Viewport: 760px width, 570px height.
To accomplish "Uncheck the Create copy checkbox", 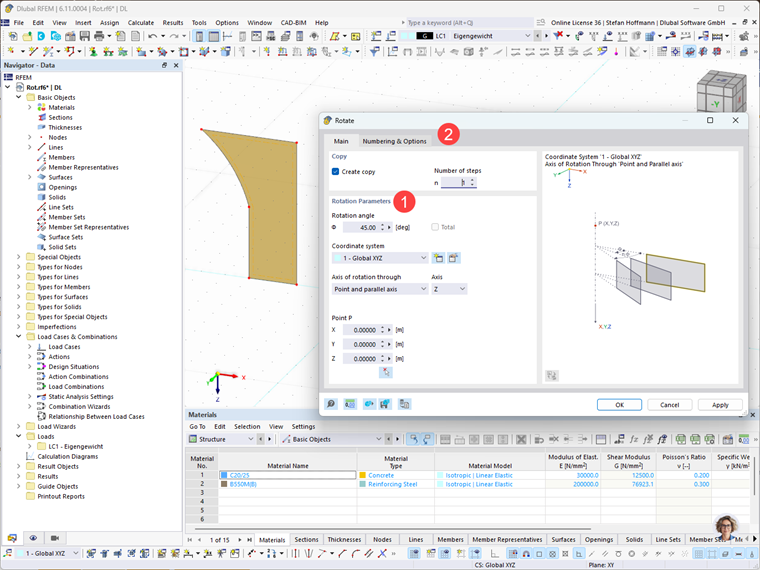I will [335, 172].
